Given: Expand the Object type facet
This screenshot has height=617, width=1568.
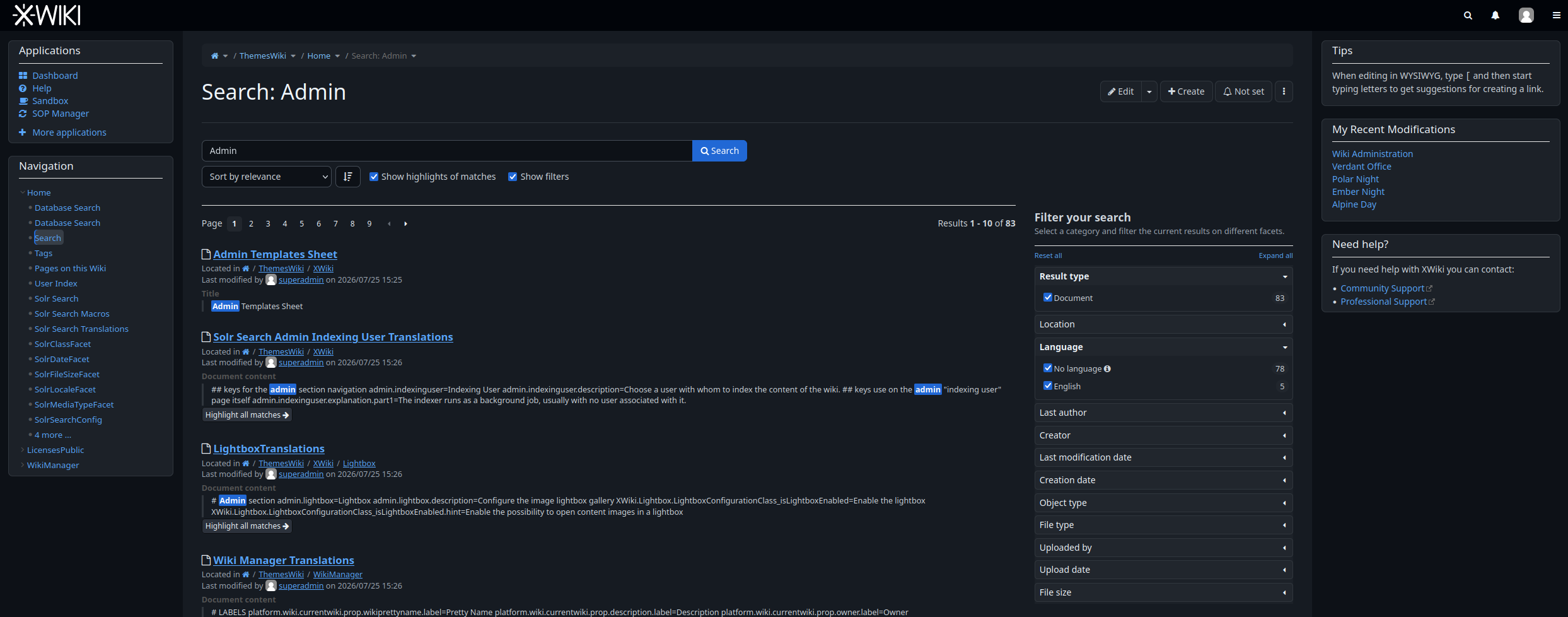Looking at the screenshot, I should click(x=1163, y=503).
